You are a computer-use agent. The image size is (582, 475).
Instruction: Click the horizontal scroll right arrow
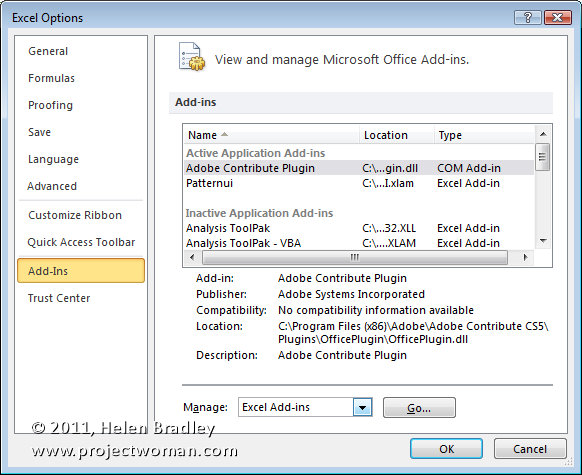point(525,257)
